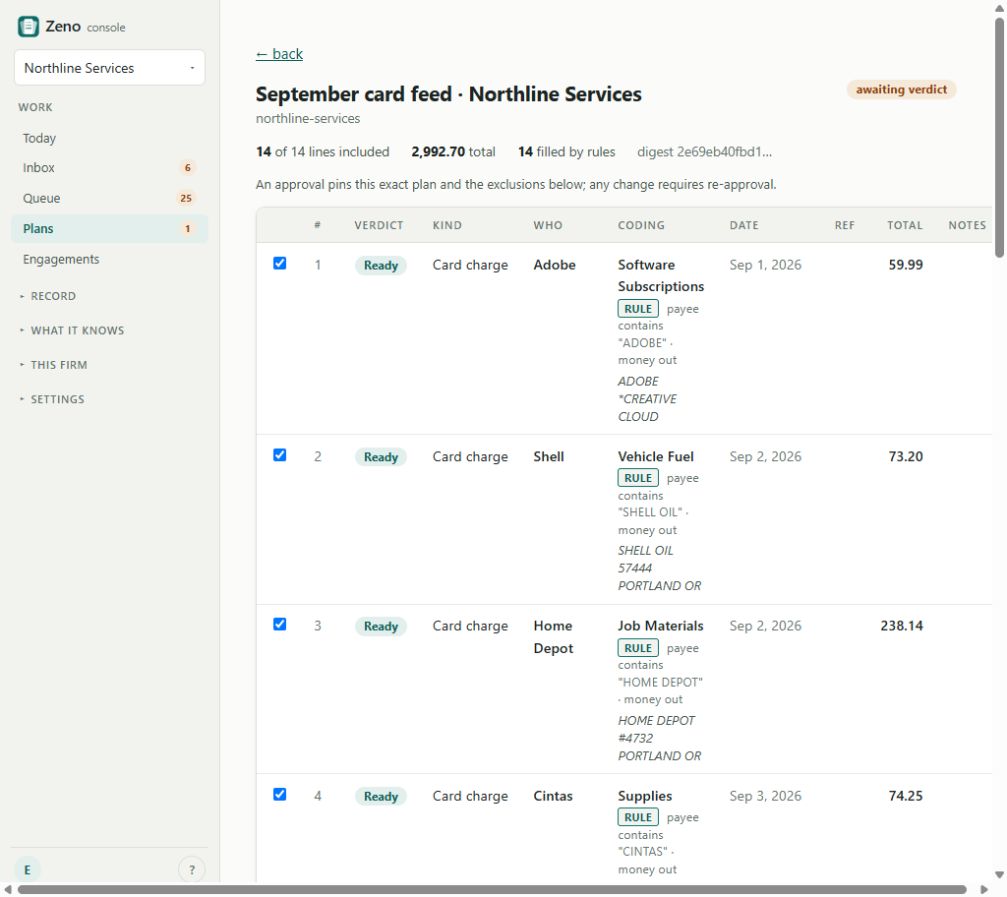The image size is (1007, 897).
Task: Click the awaiting verdict status pill
Action: [901, 89]
